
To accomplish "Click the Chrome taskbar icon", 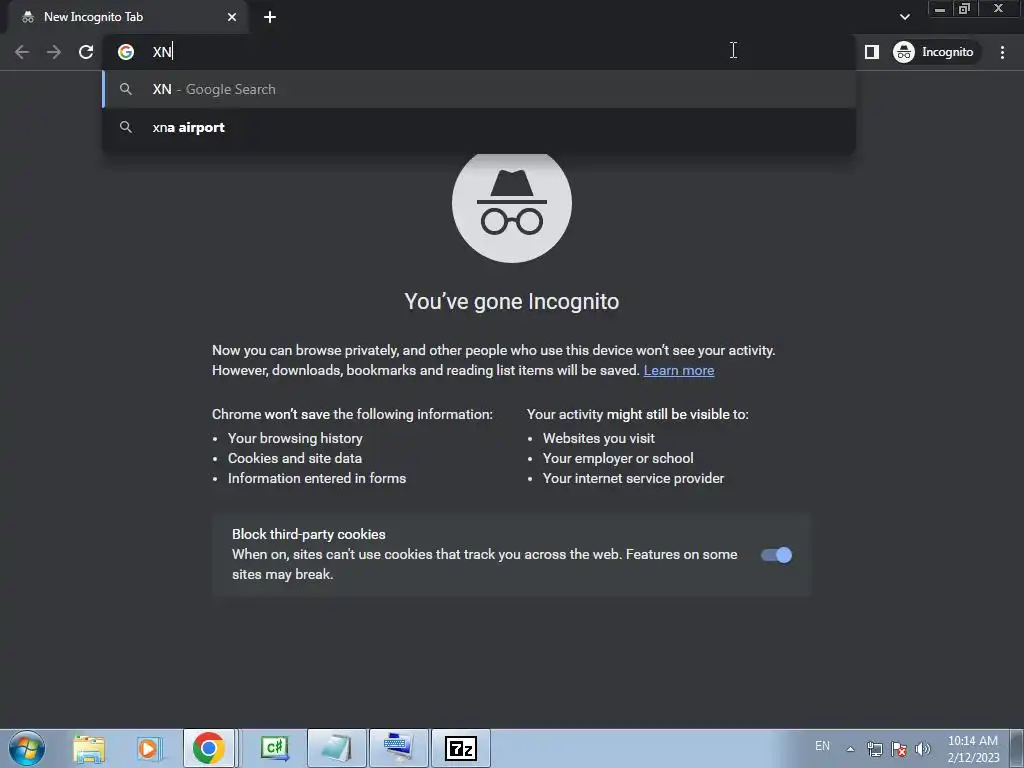I will pos(208,748).
